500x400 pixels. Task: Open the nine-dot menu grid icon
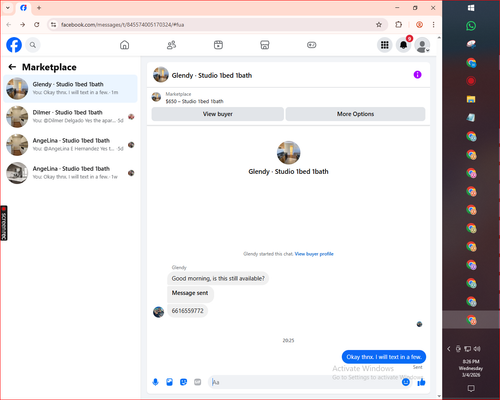(x=385, y=45)
